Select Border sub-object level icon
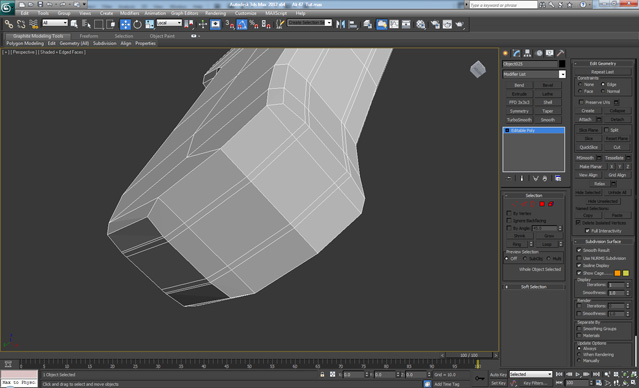639x388 pixels. point(533,204)
